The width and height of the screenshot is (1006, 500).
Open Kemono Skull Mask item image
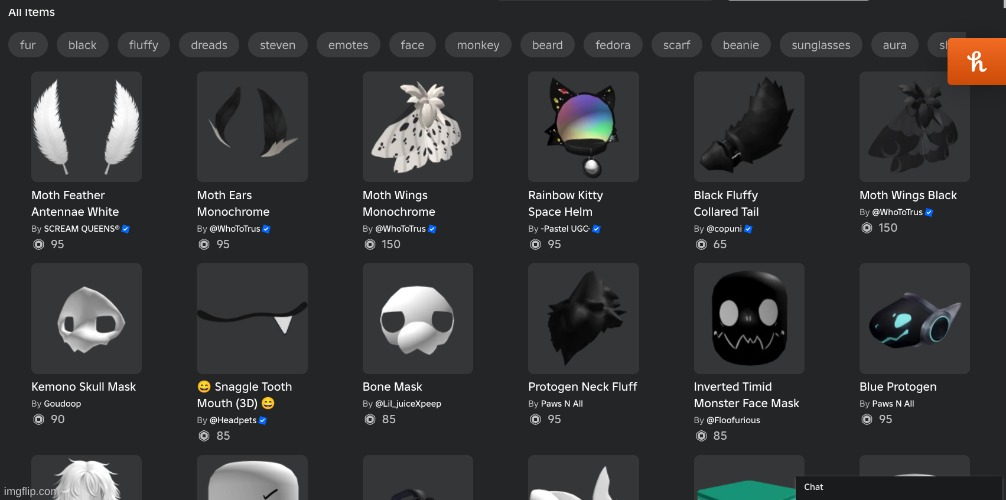click(x=87, y=318)
